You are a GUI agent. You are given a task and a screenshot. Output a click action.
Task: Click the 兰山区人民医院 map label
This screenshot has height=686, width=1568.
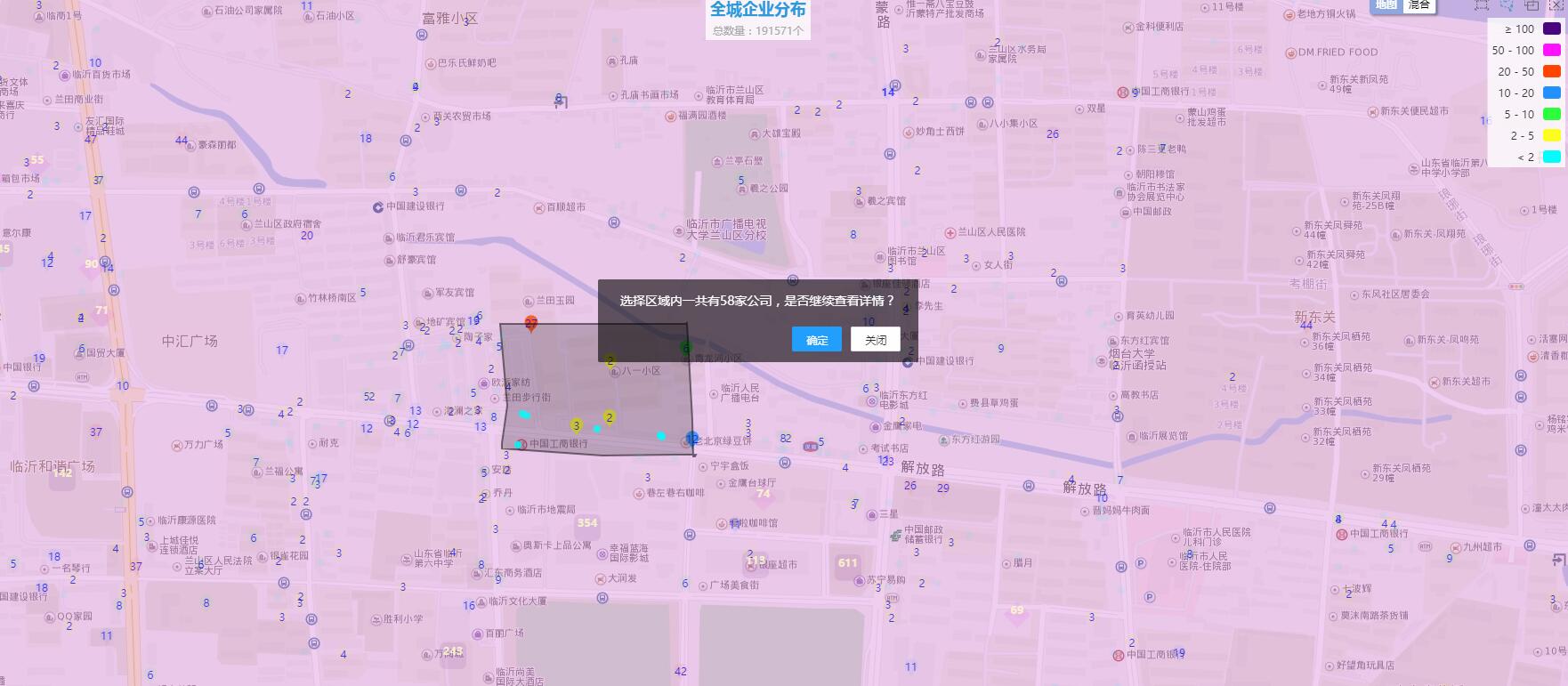(992, 232)
